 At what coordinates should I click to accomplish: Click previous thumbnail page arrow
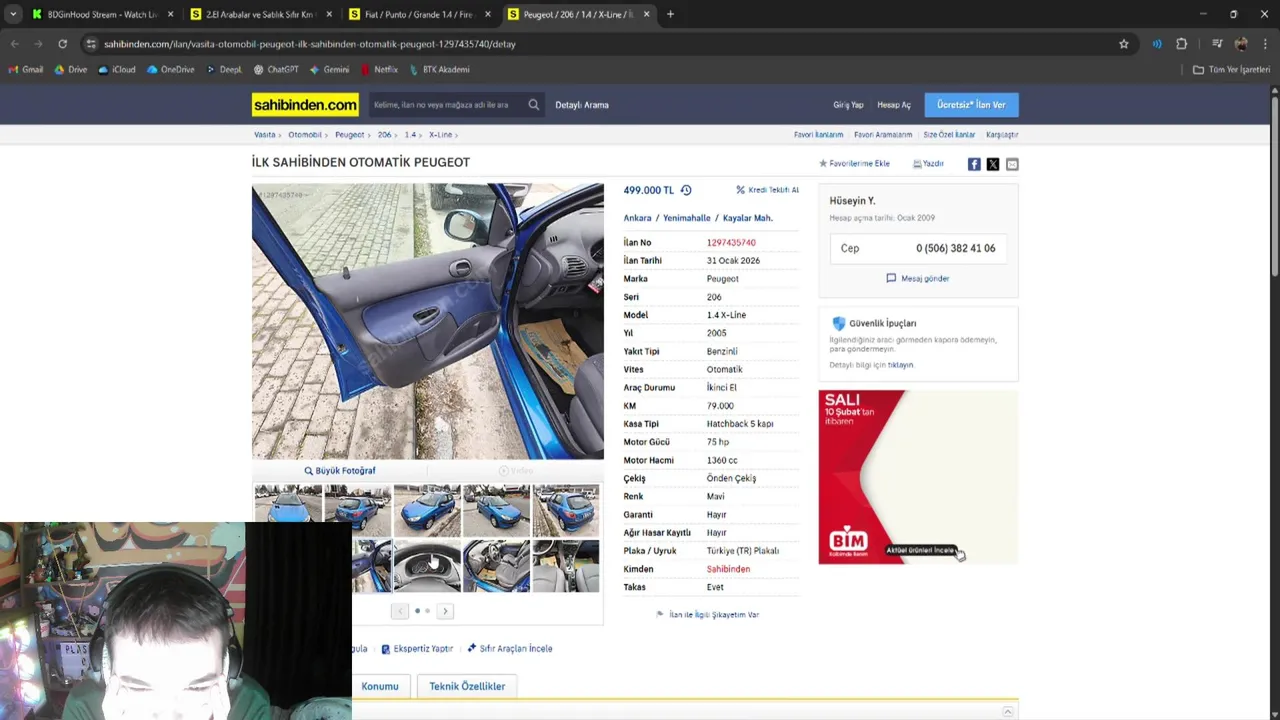coord(400,611)
